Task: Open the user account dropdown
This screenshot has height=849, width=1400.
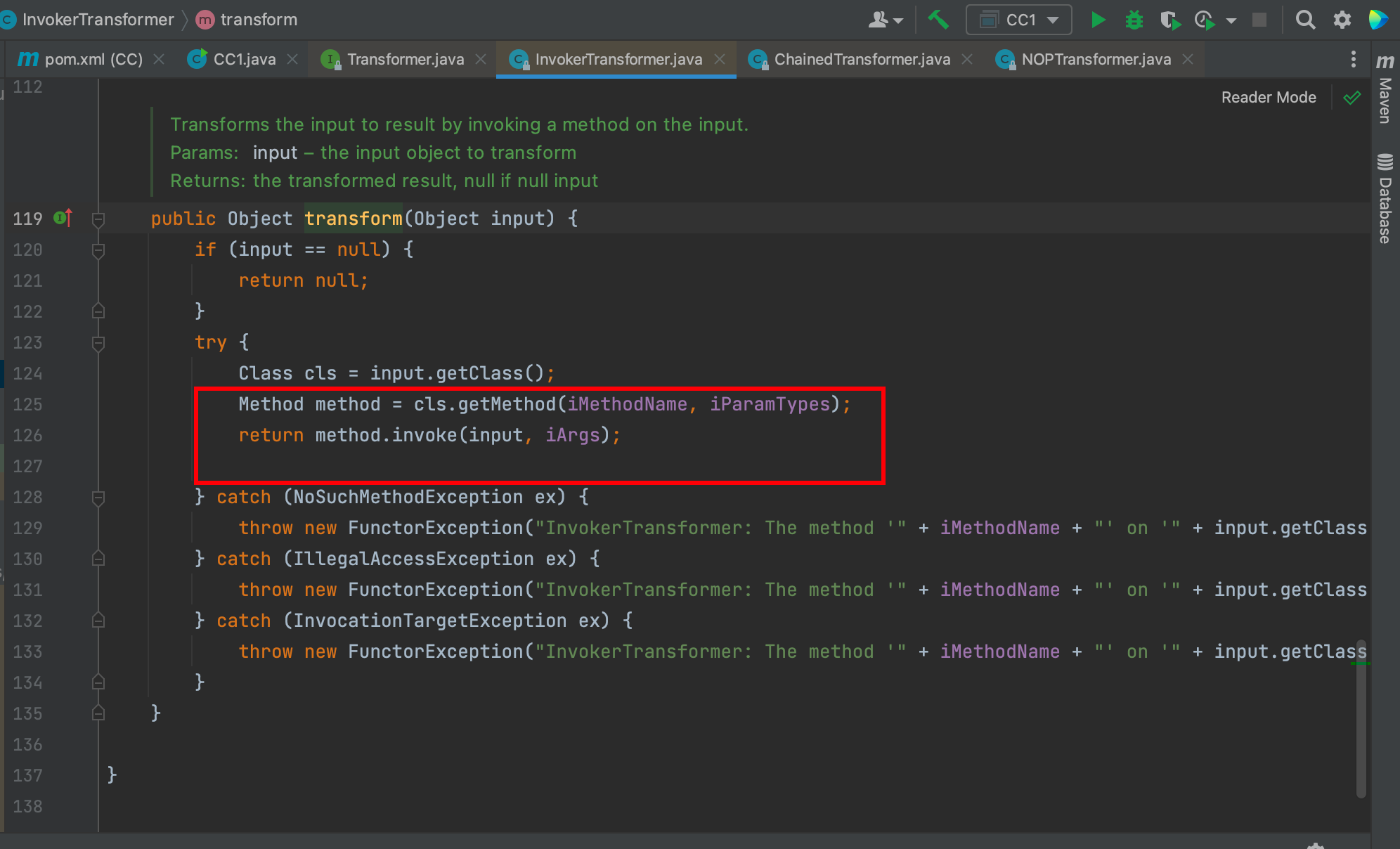Action: [x=886, y=20]
